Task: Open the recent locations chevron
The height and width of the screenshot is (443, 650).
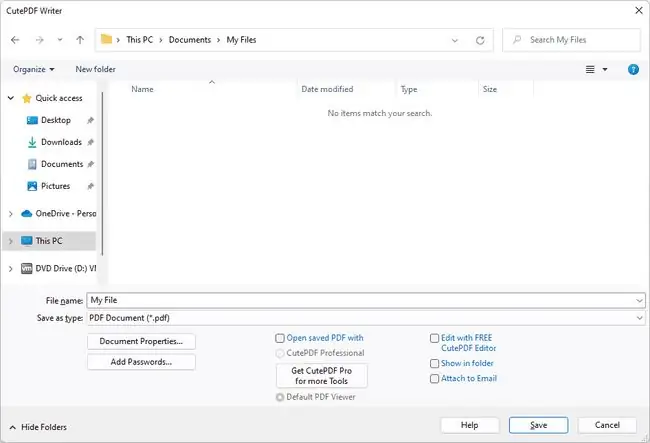Action: coord(60,40)
